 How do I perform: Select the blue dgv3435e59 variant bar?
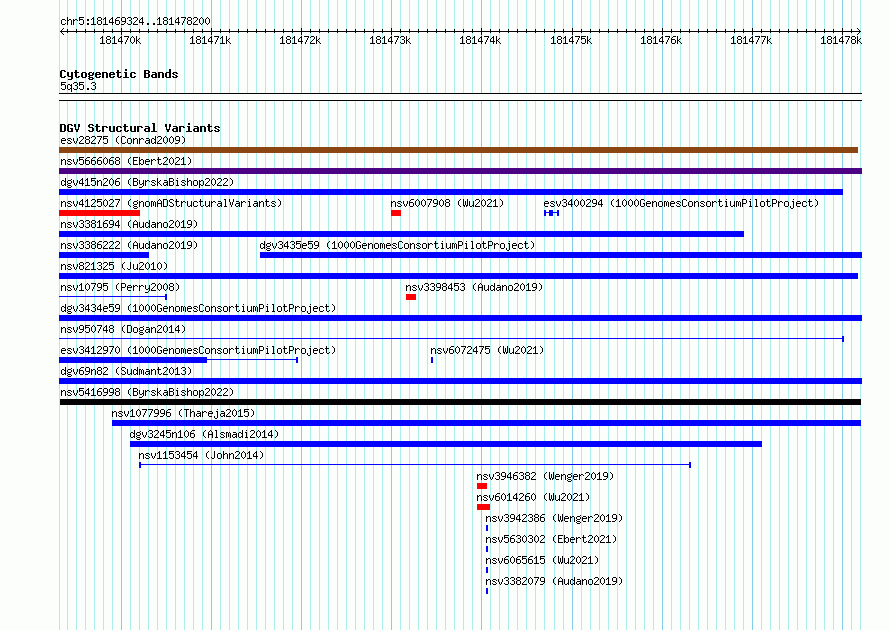point(561,255)
